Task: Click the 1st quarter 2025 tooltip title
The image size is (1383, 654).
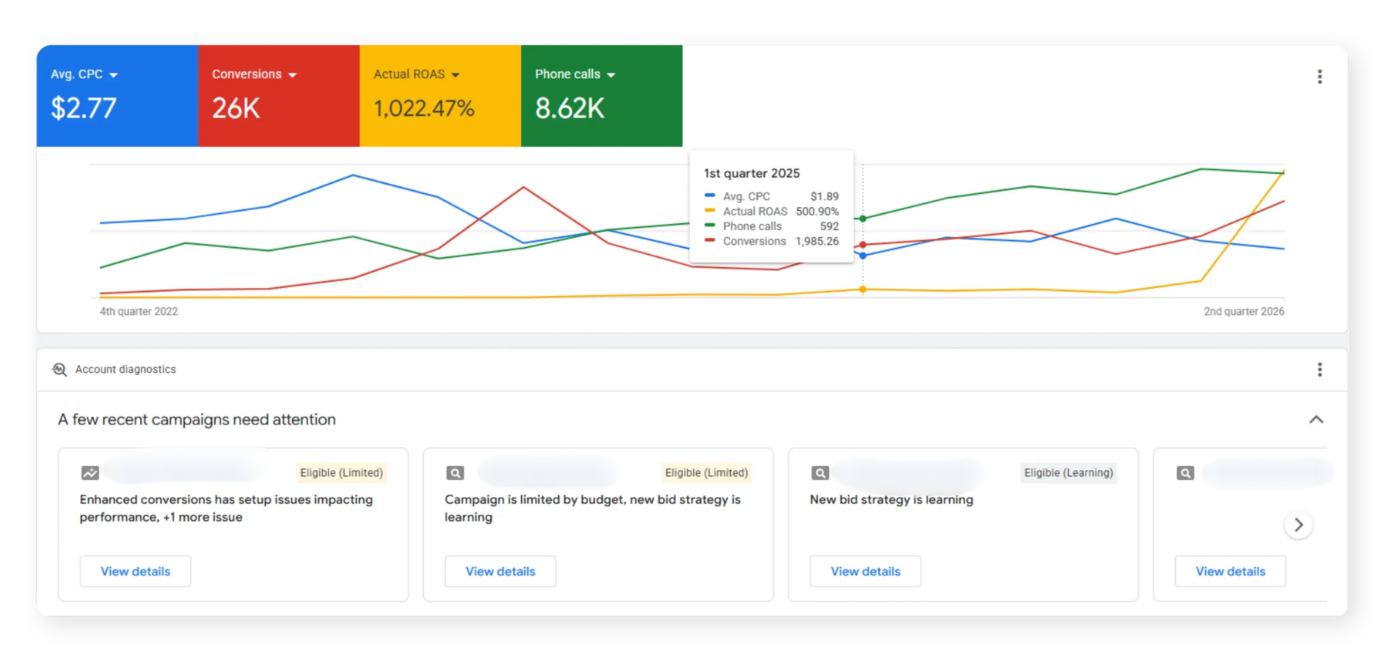Action: pos(752,174)
